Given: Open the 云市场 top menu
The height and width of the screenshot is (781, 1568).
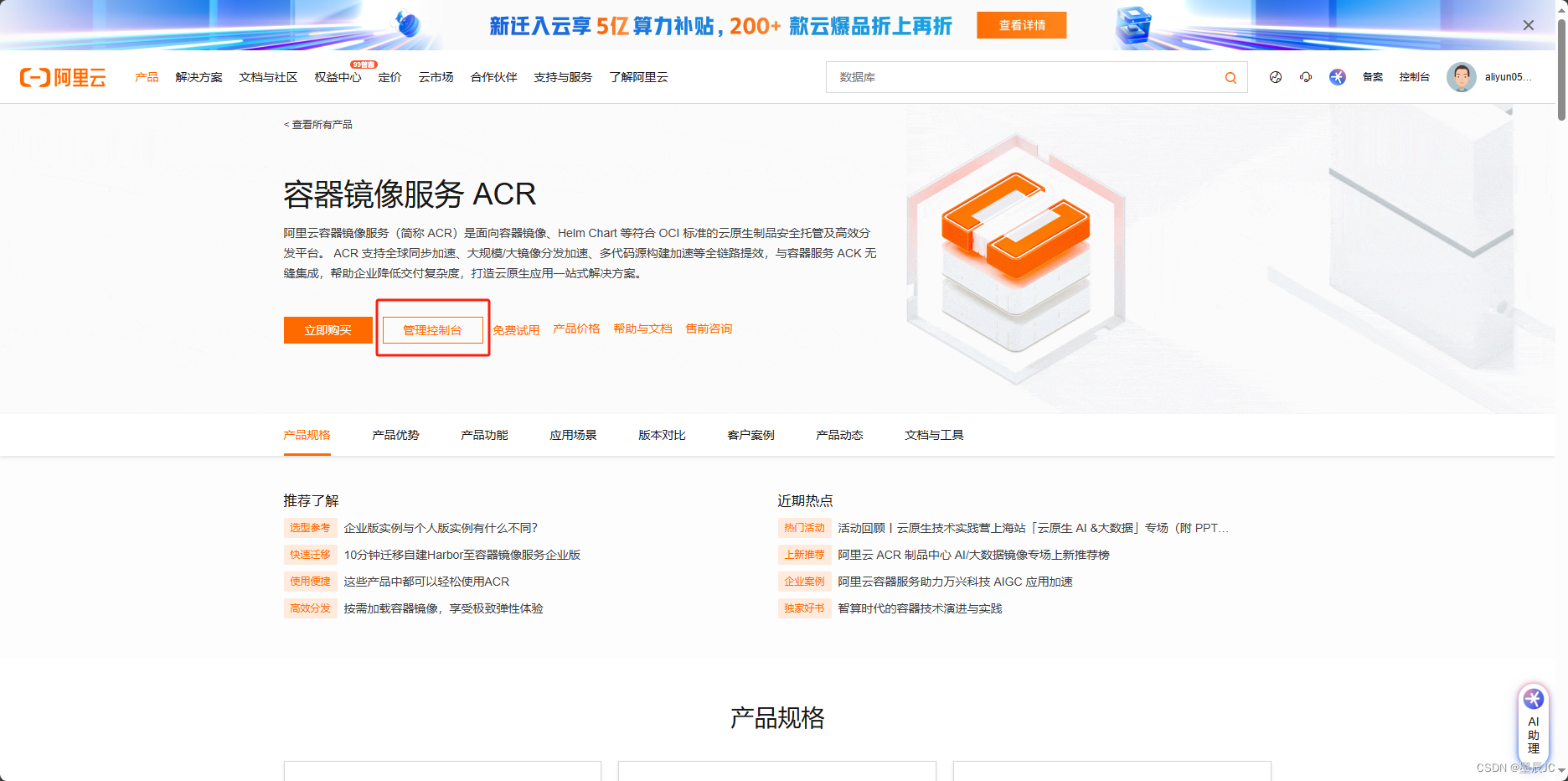Looking at the screenshot, I should (436, 77).
